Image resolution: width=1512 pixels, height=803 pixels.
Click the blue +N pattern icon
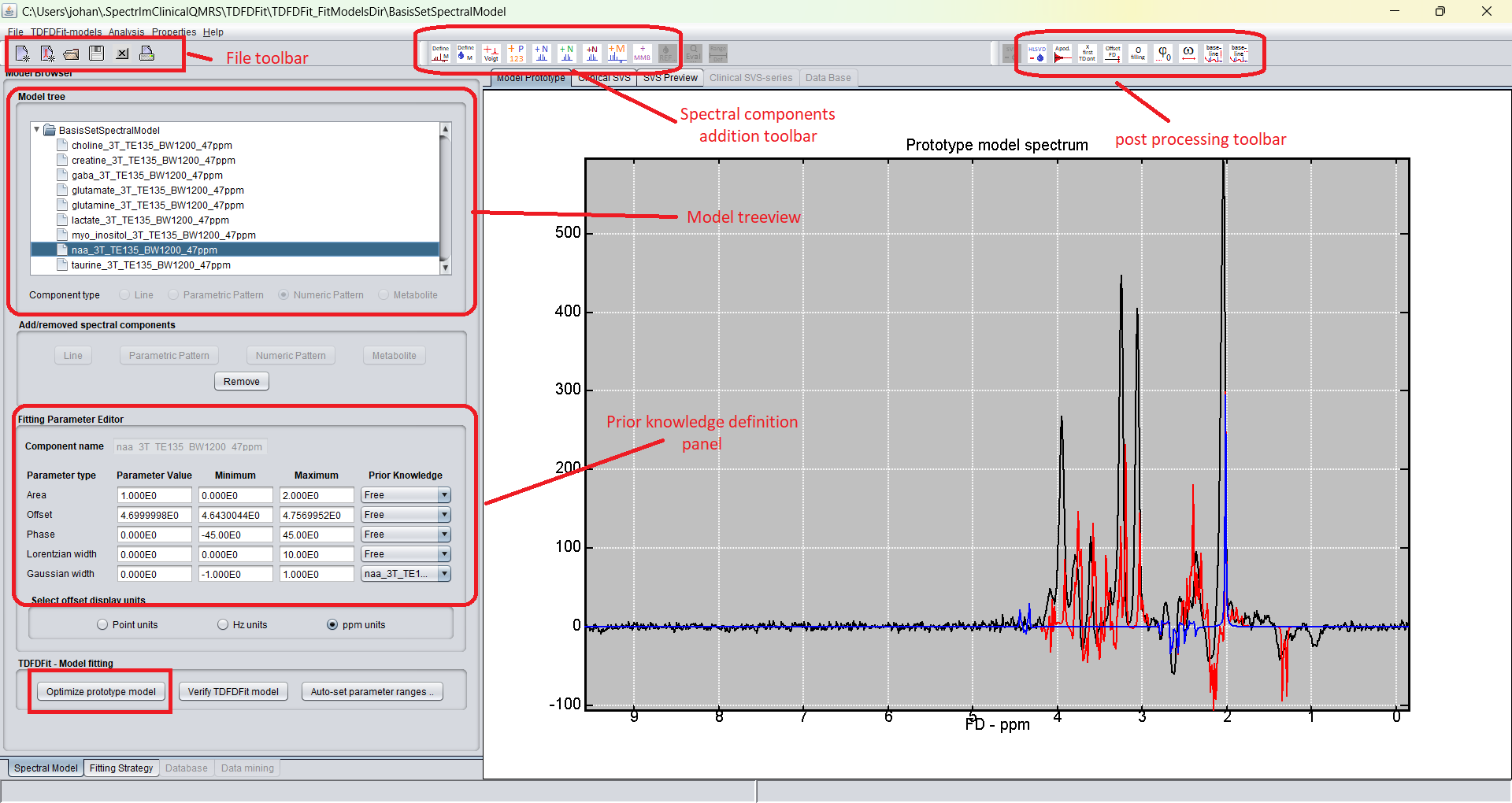click(x=541, y=54)
